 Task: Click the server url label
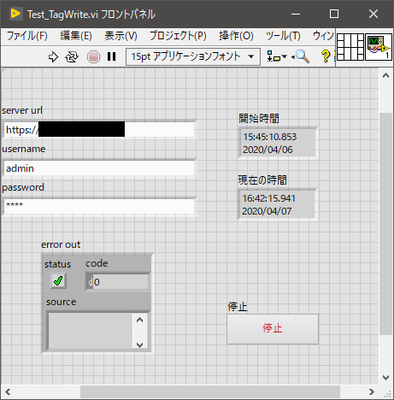(x=22, y=110)
